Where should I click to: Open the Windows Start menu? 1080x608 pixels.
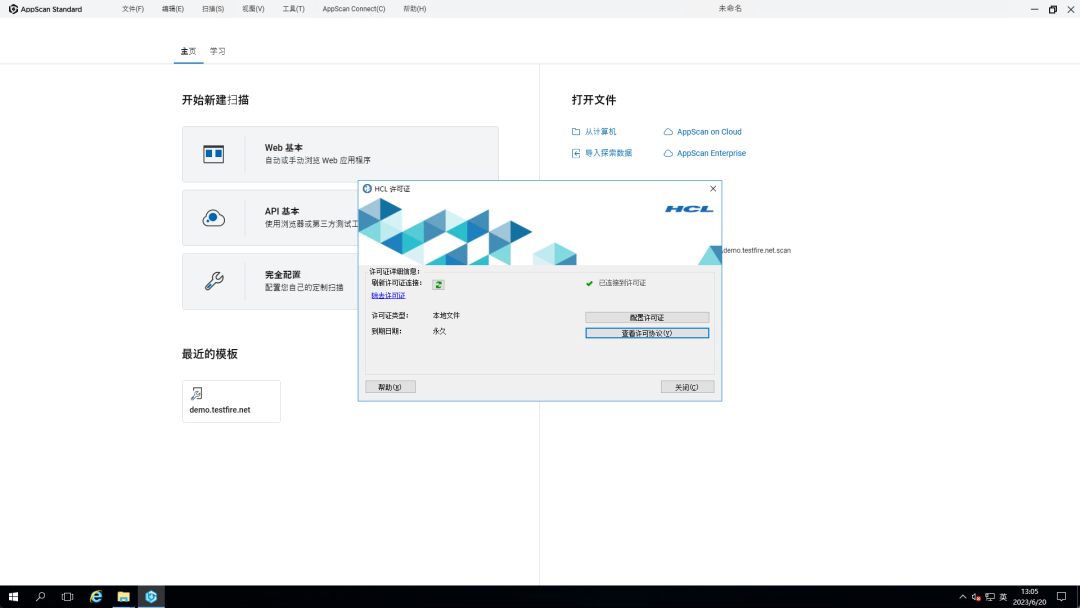13,596
